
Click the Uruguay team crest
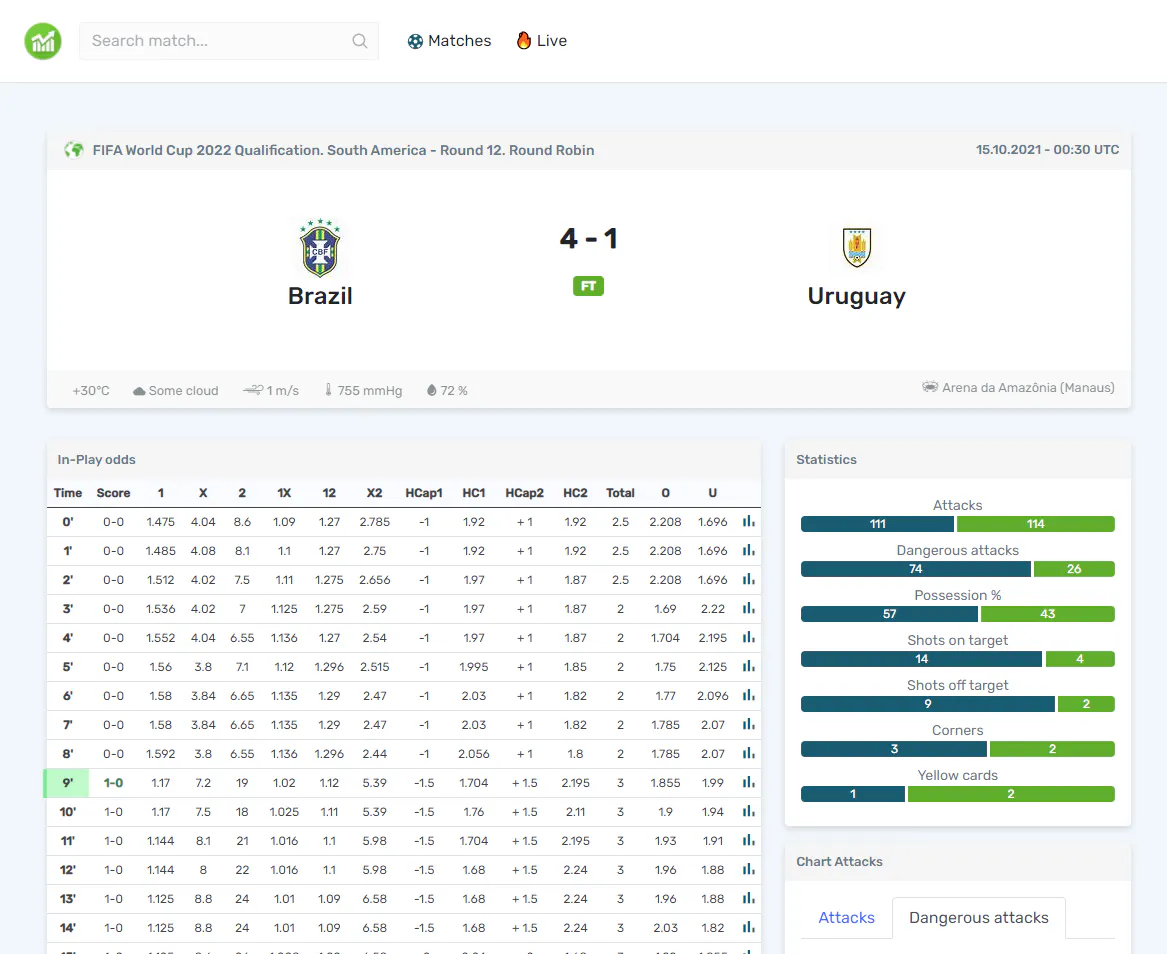pyautogui.click(x=857, y=247)
